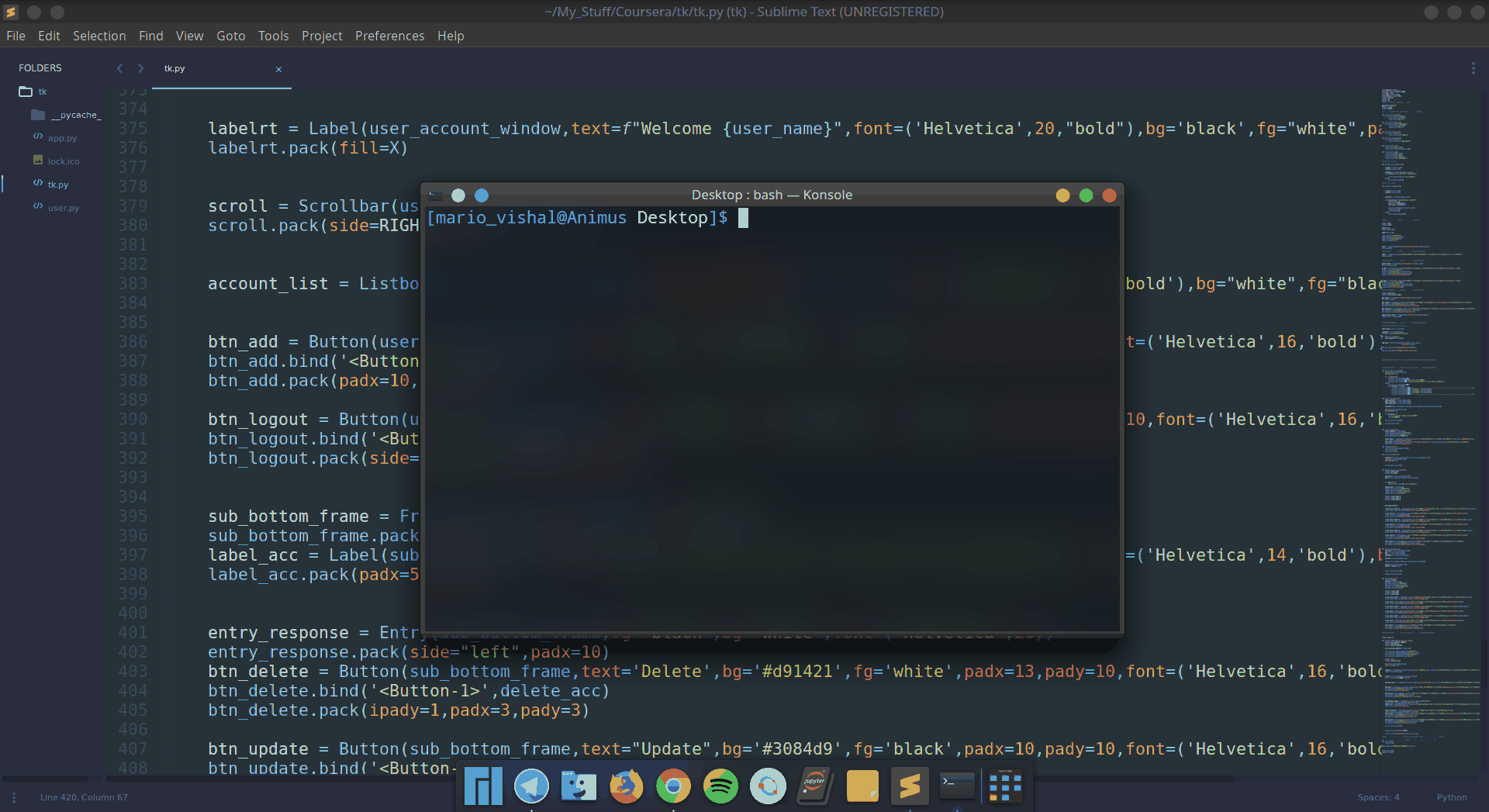The width and height of the screenshot is (1489, 812).
Task: Pin the Konsole window with gray circle button
Action: (x=458, y=195)
